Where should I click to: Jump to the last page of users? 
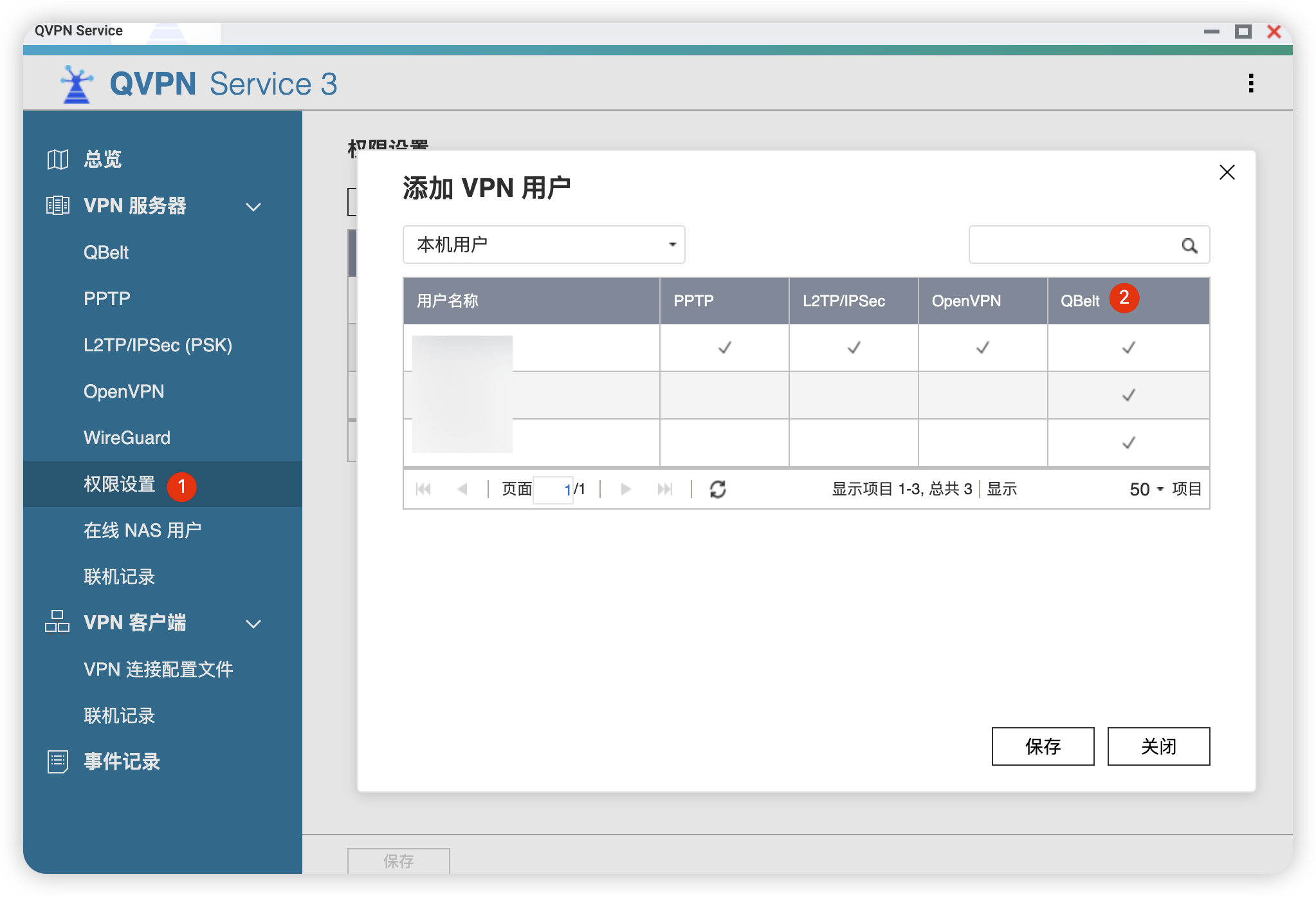(664, 489)
